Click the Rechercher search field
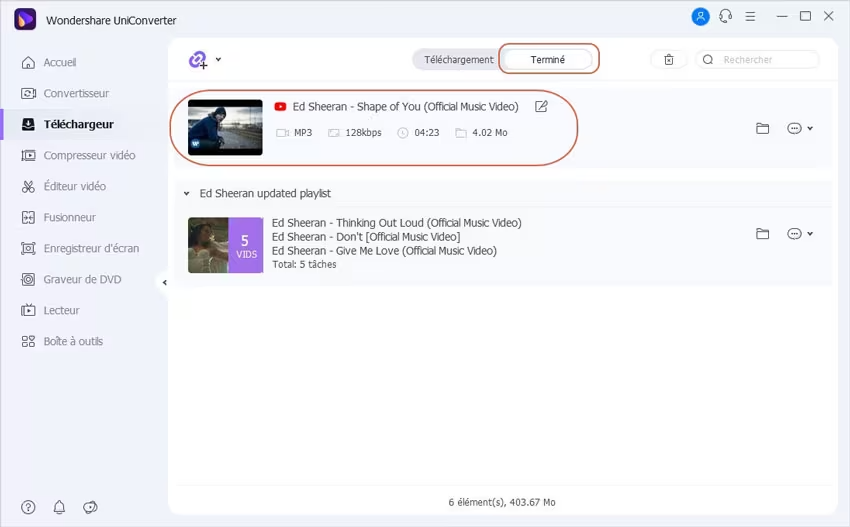The height and width of the screenshot is (527, 850). pyautogui.click(x=758, y=60)
